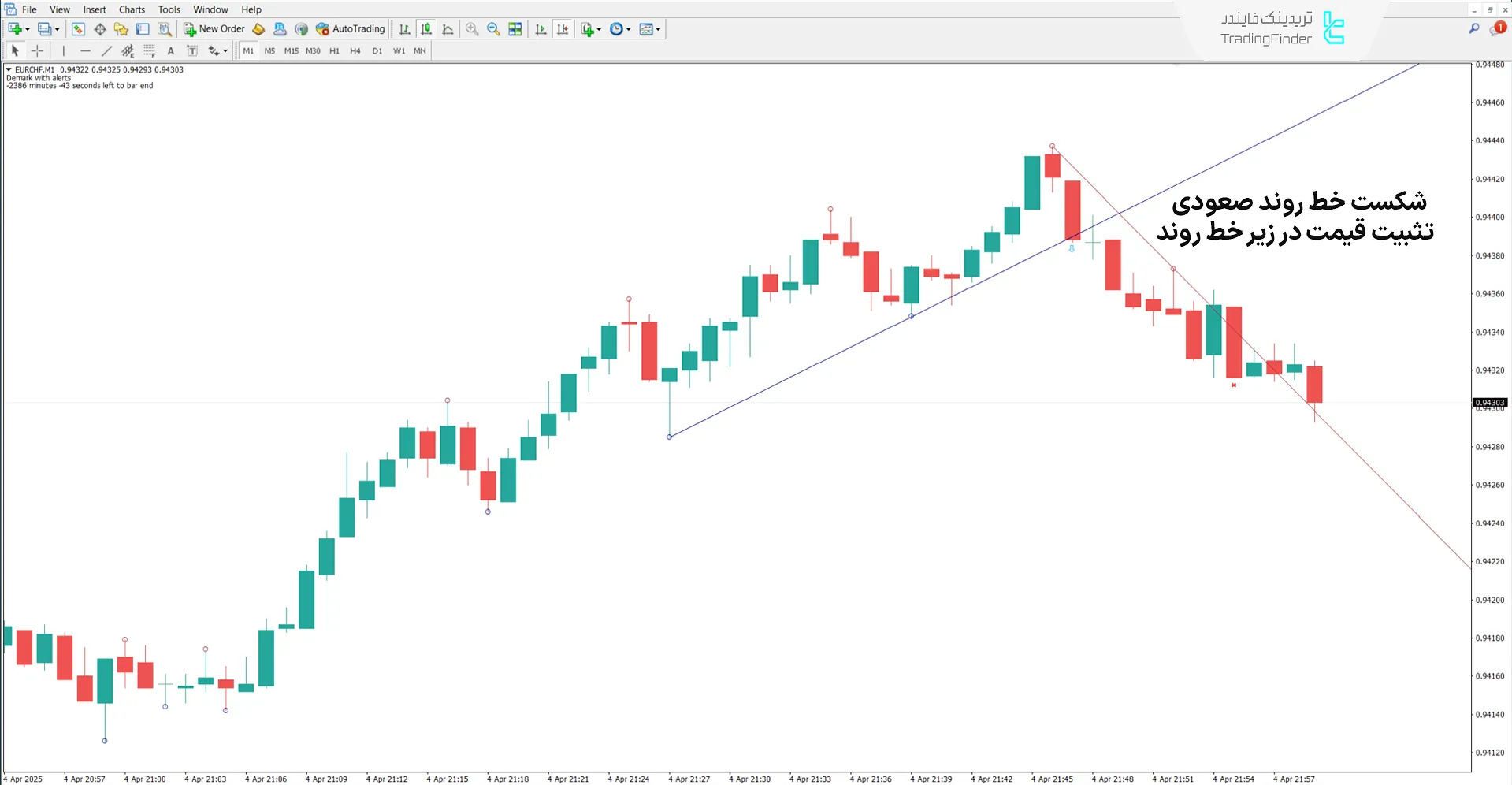Image resolution: width=1512 pixels, height=785 pixels.
Task: Open the Fibonacci Retracement tool
Action: (x=150, y=50)
